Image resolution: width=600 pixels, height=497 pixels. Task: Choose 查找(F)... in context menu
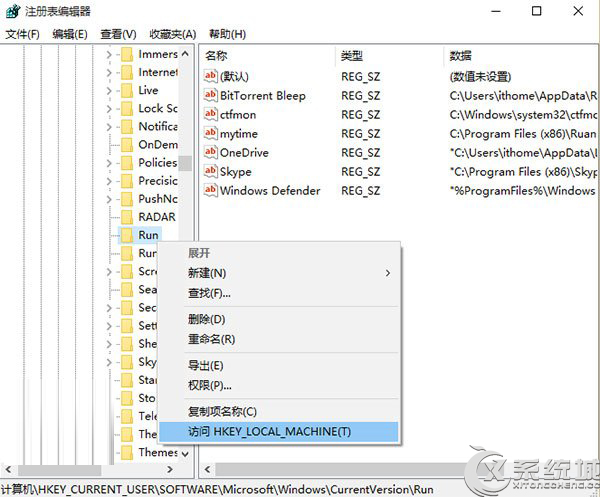[279, 293]
